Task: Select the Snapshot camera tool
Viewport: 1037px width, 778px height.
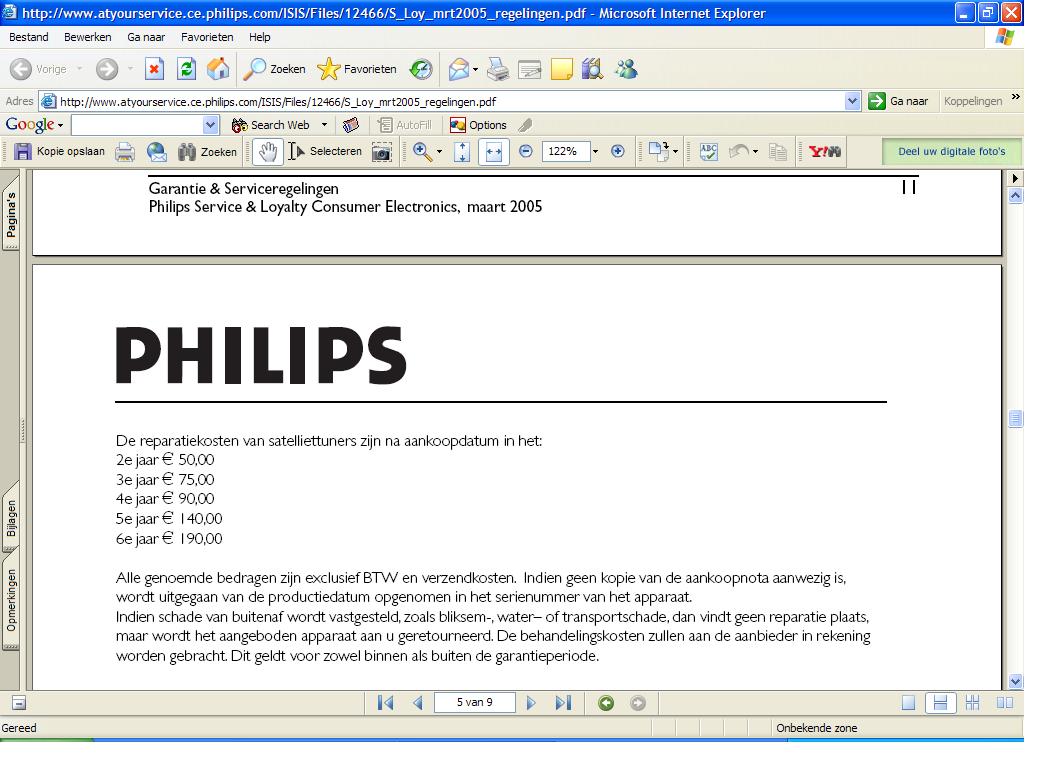Action: point(381,152)
